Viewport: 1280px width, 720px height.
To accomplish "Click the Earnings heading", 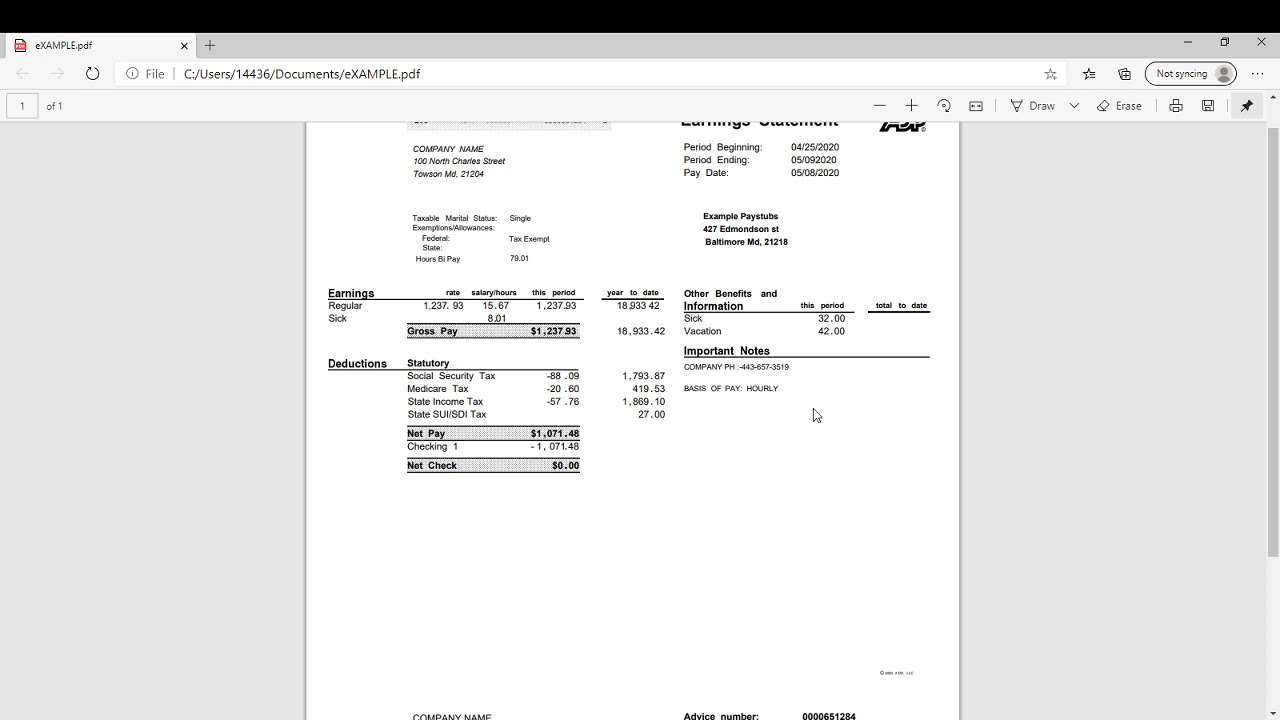I will (351, 293).
